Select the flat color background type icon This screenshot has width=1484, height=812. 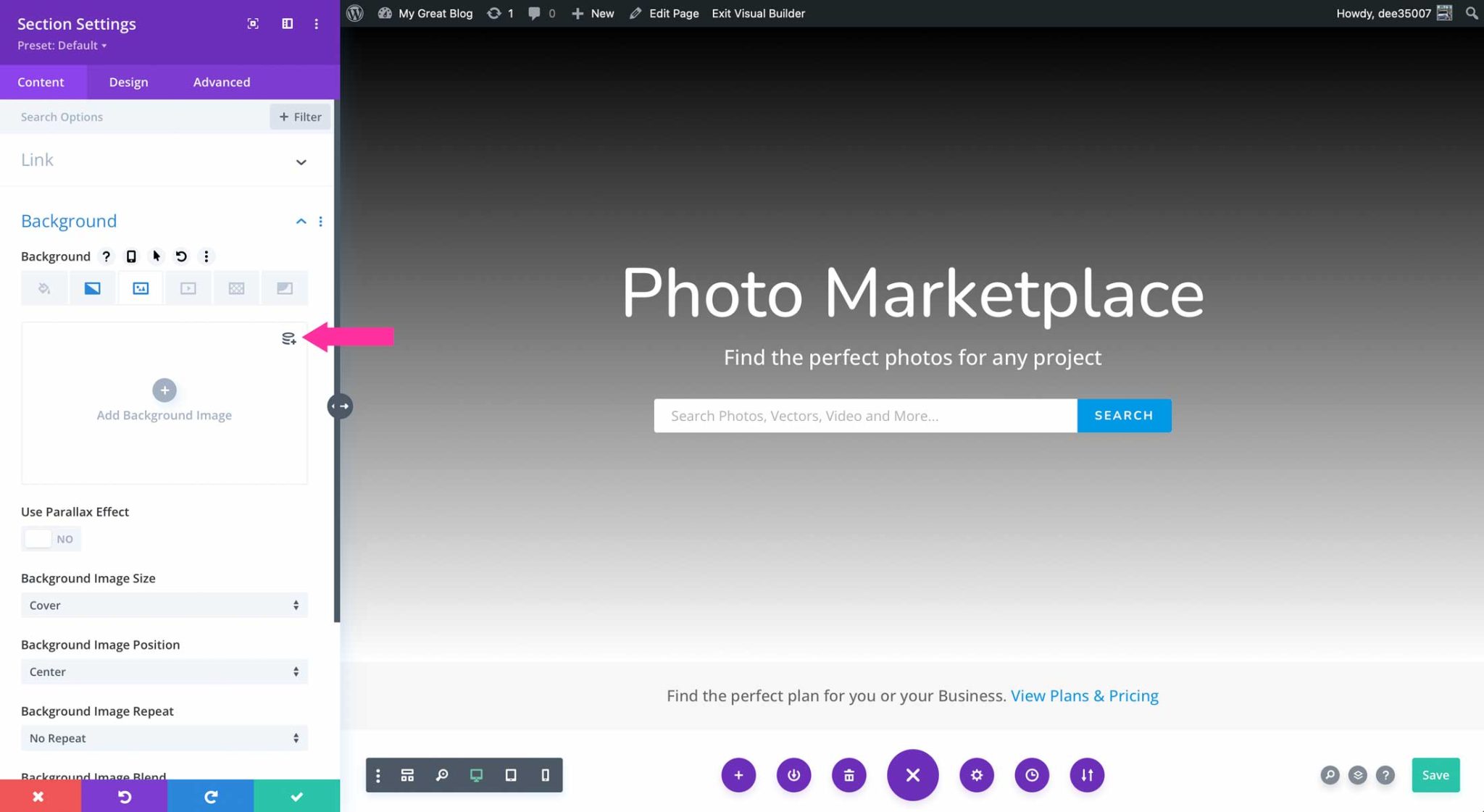(x=44, y=288)
